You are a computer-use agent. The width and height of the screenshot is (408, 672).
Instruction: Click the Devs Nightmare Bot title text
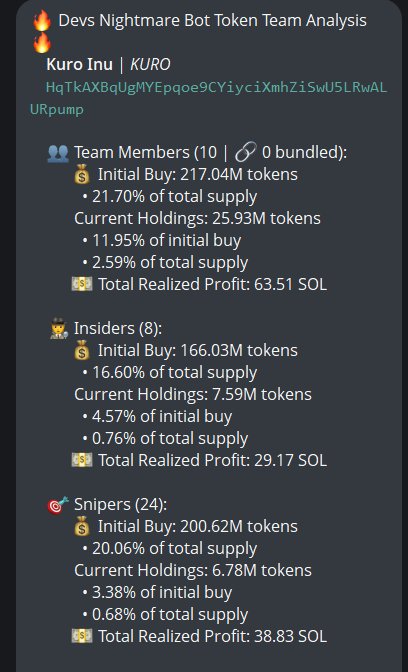pos(213,21)
